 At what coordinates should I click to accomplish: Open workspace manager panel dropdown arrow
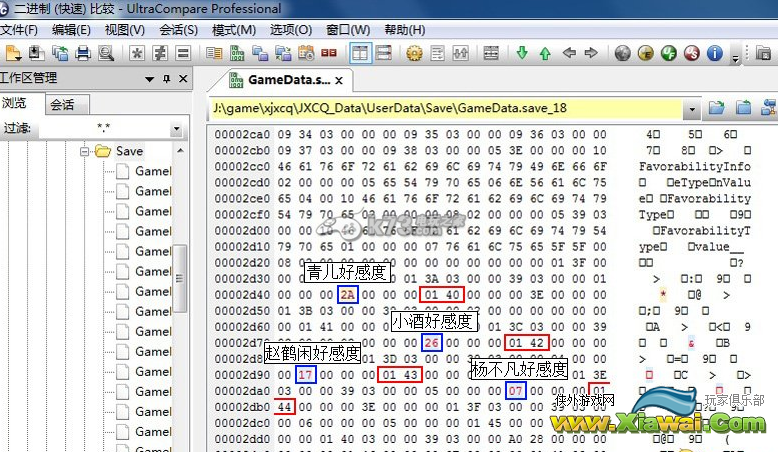pos(149,79)
